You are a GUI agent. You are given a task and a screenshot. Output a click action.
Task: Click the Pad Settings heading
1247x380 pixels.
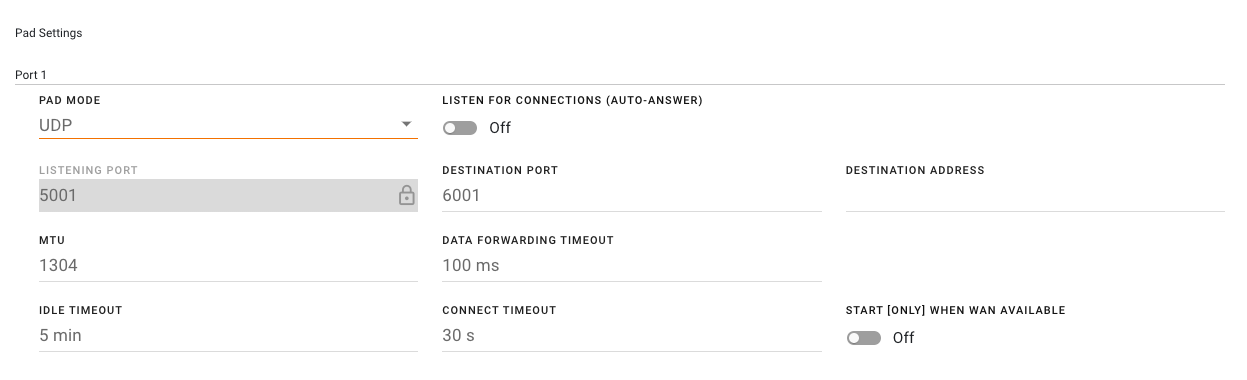49,33
